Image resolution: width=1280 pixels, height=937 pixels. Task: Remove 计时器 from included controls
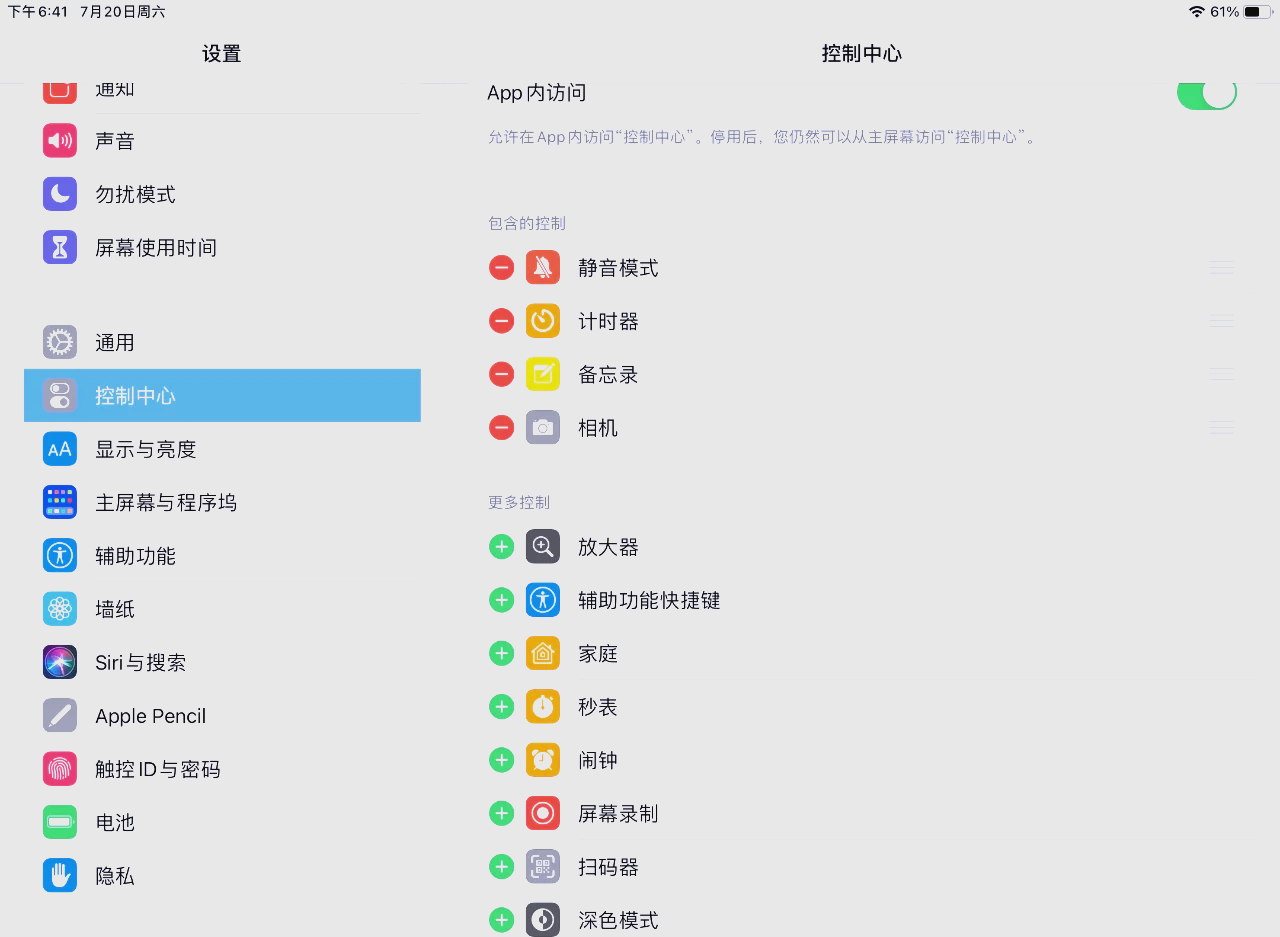501,321
